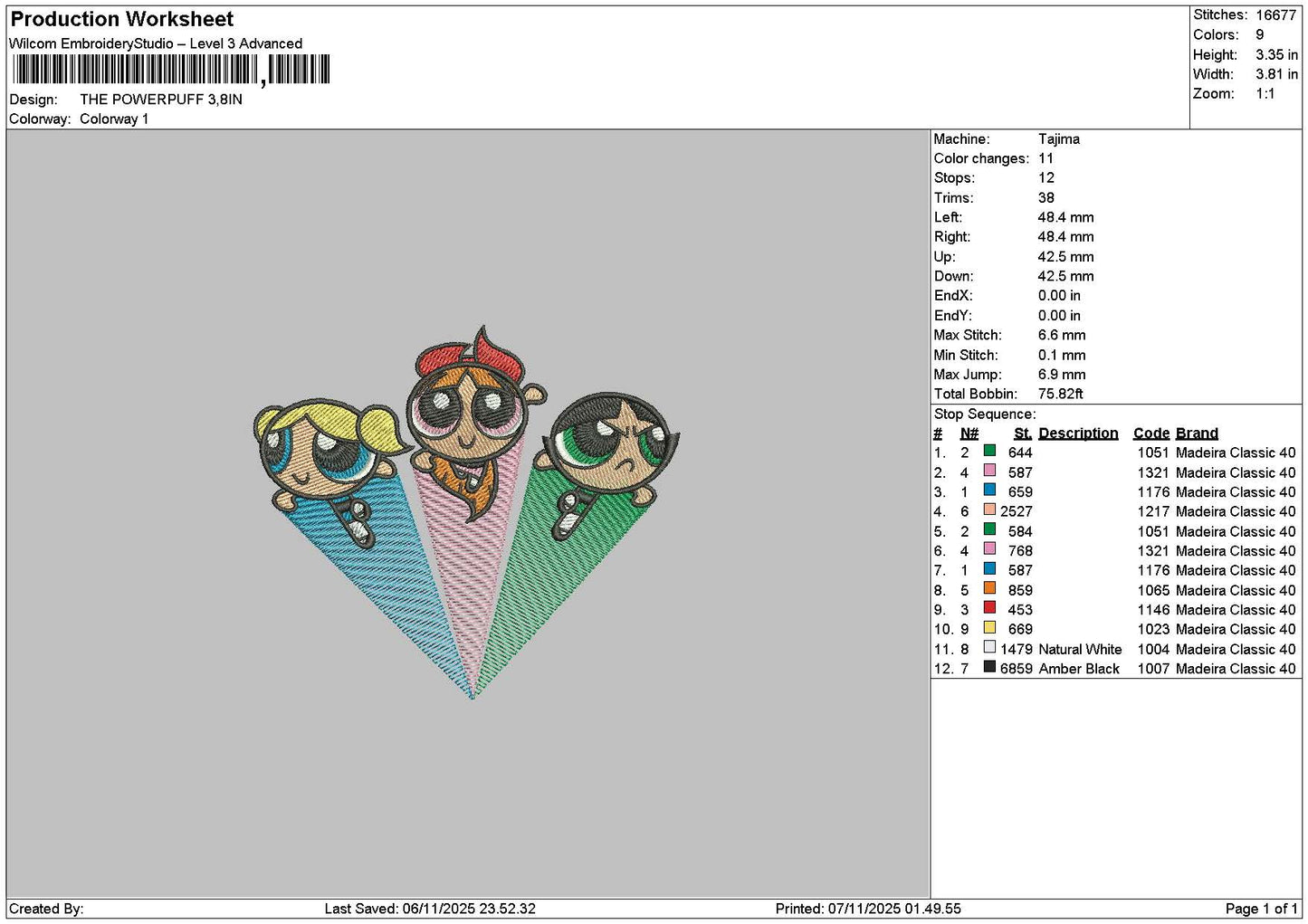The height and width of the screenshot is (924, 1308).
Task: Click the Color changes value 11
Action: point(1045,158)
